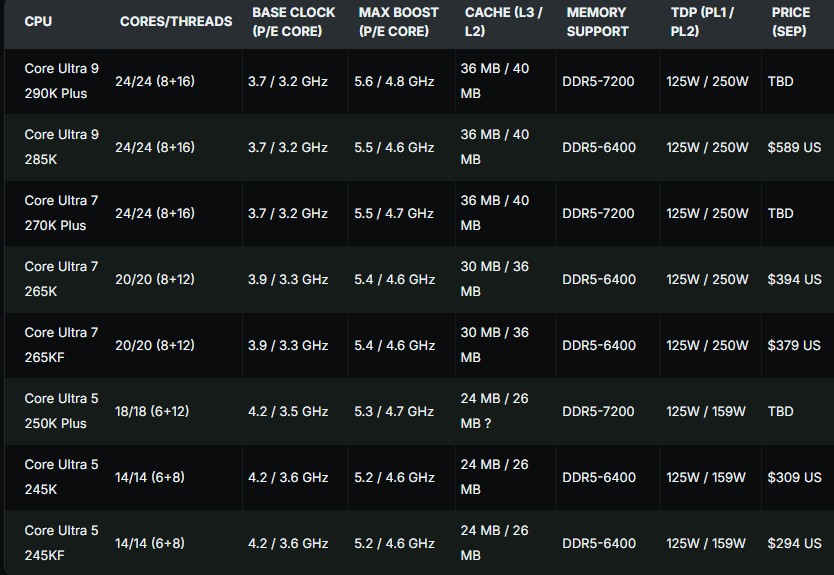834x575 pixels.
Task: Click the Core Ultra 9 285K name
Action: point(61,147)
